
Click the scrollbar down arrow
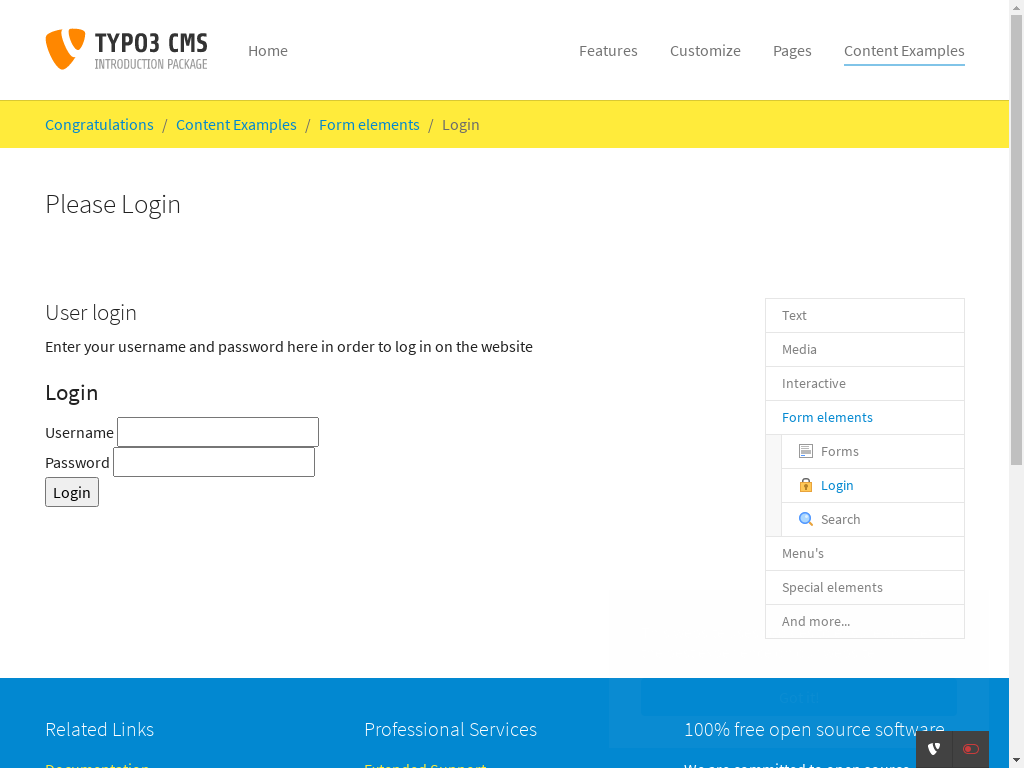1016,761
